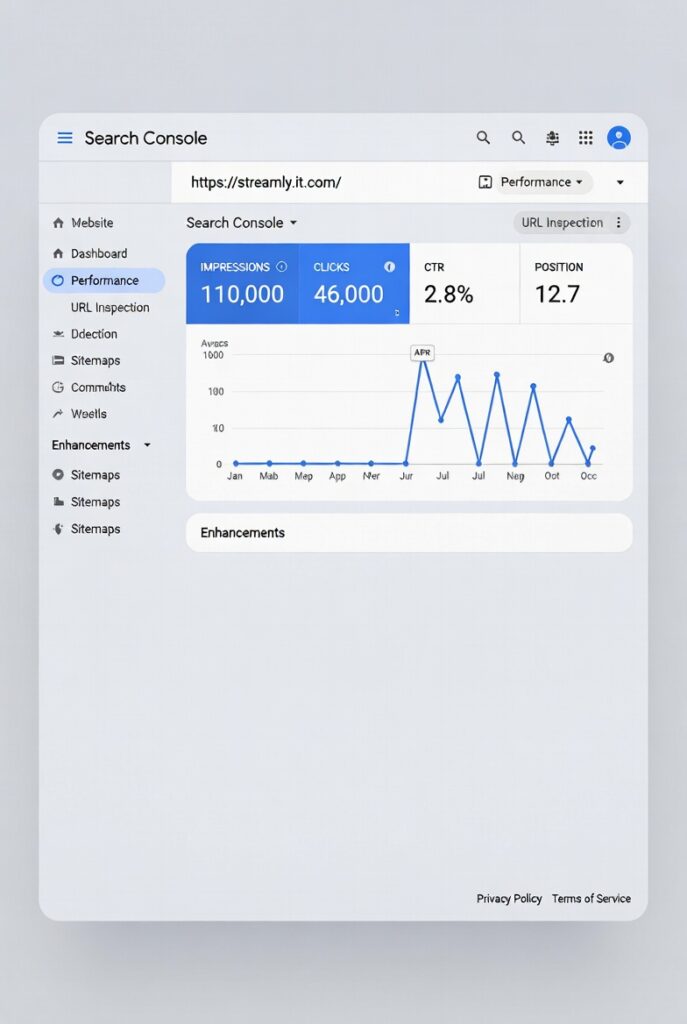Expand the Search Console dropdown above metrics
Viewport: 687px width, 1024px height.
click(x=242, y=223)
